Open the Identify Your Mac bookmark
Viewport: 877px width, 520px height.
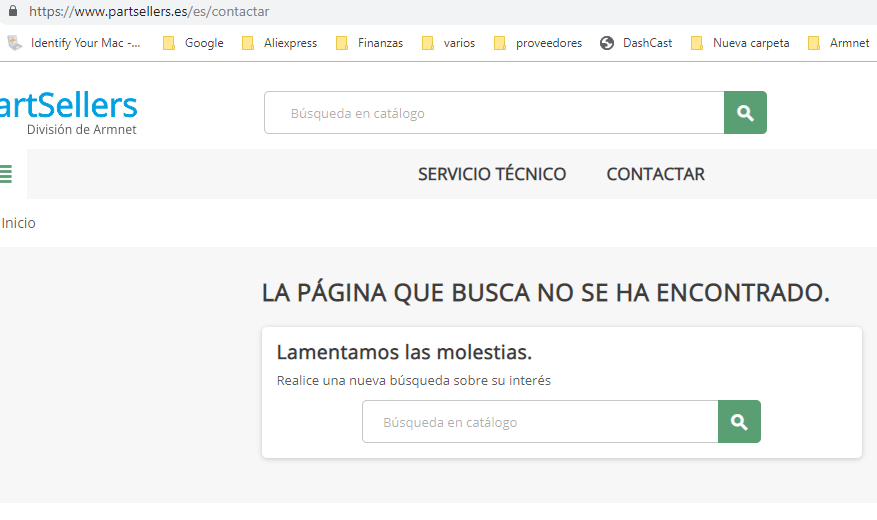point(74,43)
